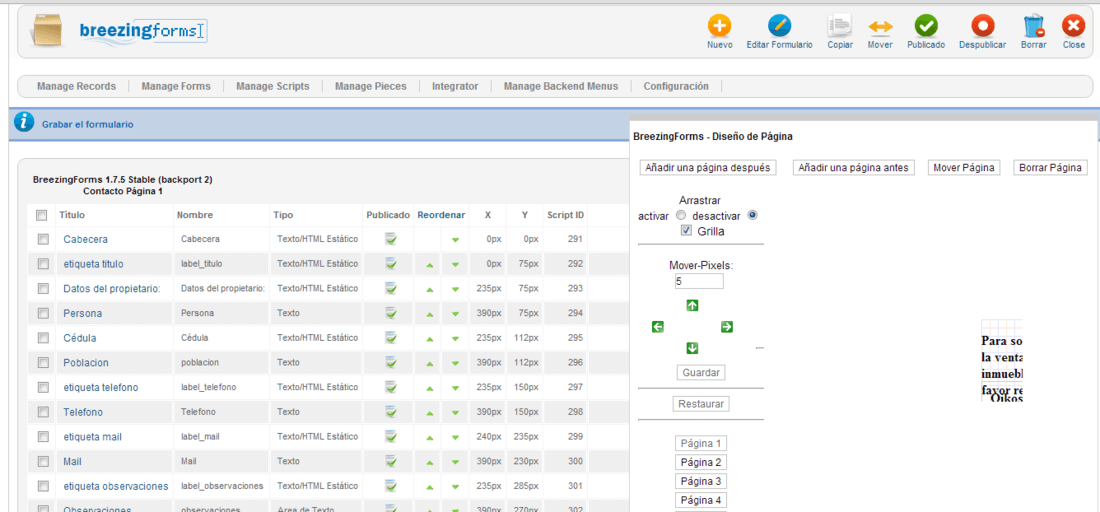Viewport: 1100px width, 512px height.
Task: Move Poblacion row up in order
Action: click(x=429, y=363)
